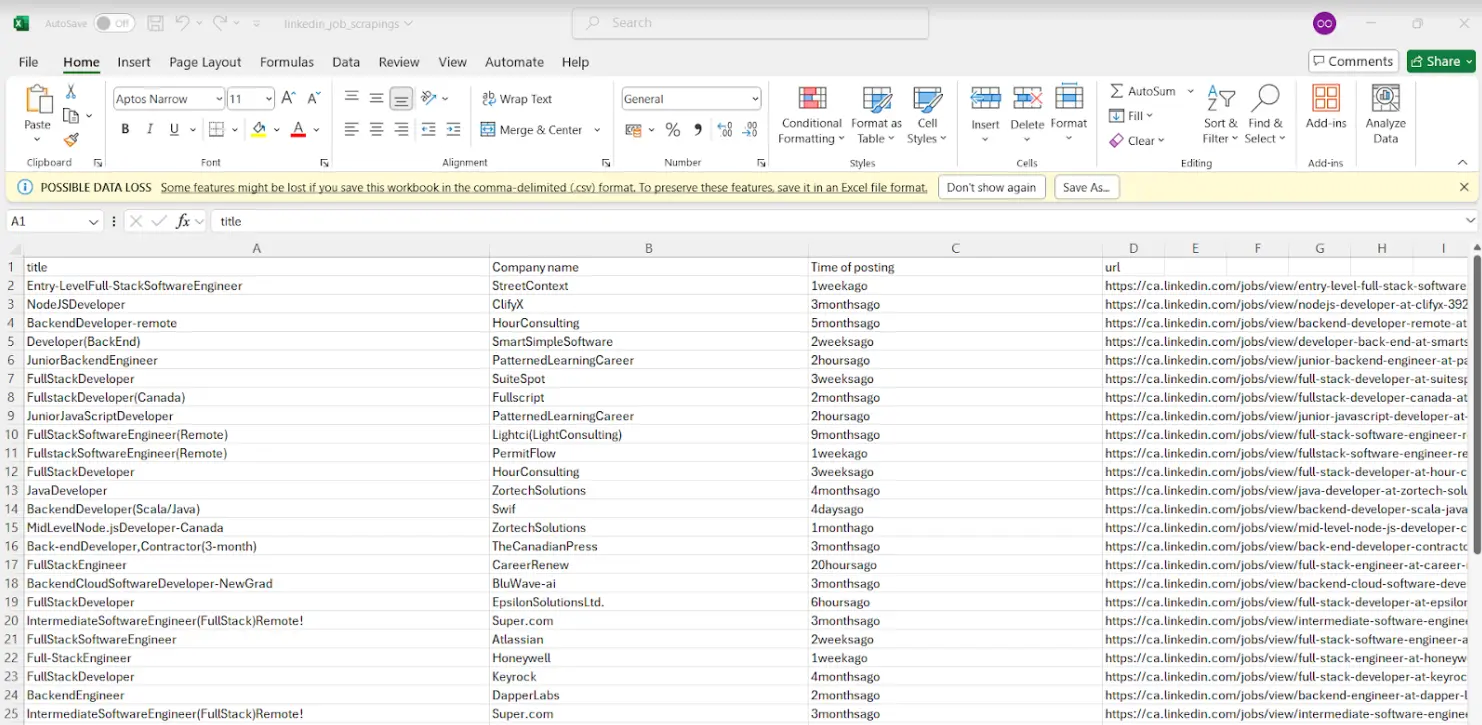Open Sort & Filter options
This screenshot has width=1482, height=725.
pyautogui.click(x=1220, y=113)
